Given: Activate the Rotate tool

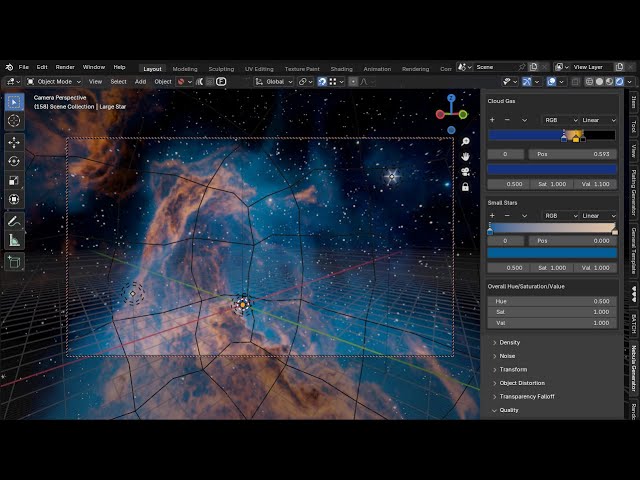Looking at the screenshot, I should [x=14, y=162].
